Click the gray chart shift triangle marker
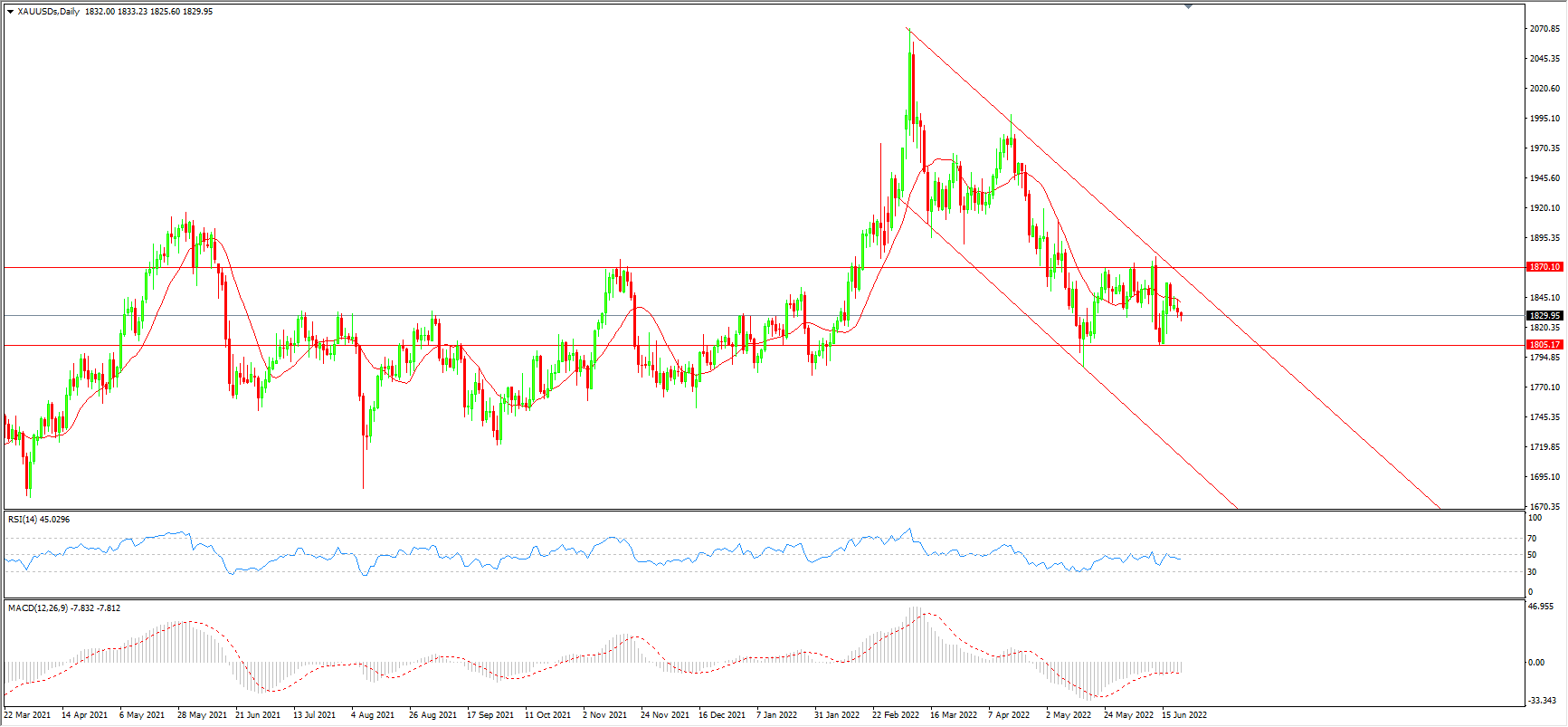This screenshot has height=727, width=1568. click(1189, 6)
